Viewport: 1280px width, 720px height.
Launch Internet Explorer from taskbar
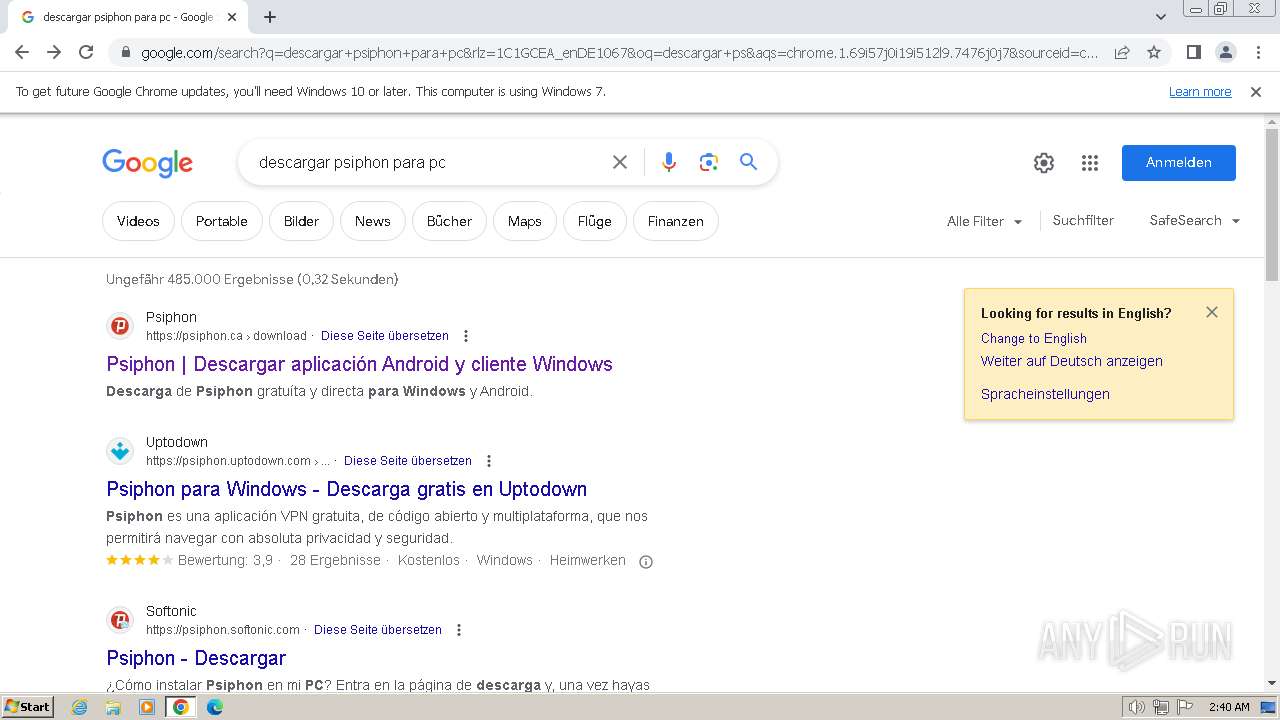coord(80,707)
